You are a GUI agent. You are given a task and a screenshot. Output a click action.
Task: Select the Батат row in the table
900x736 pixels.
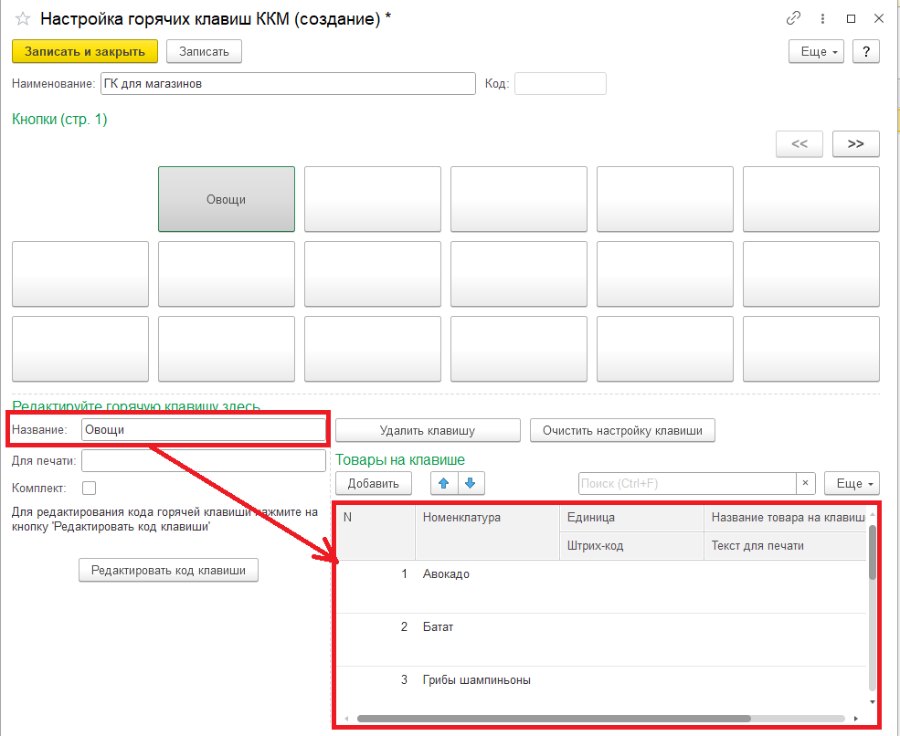point(602,640)
